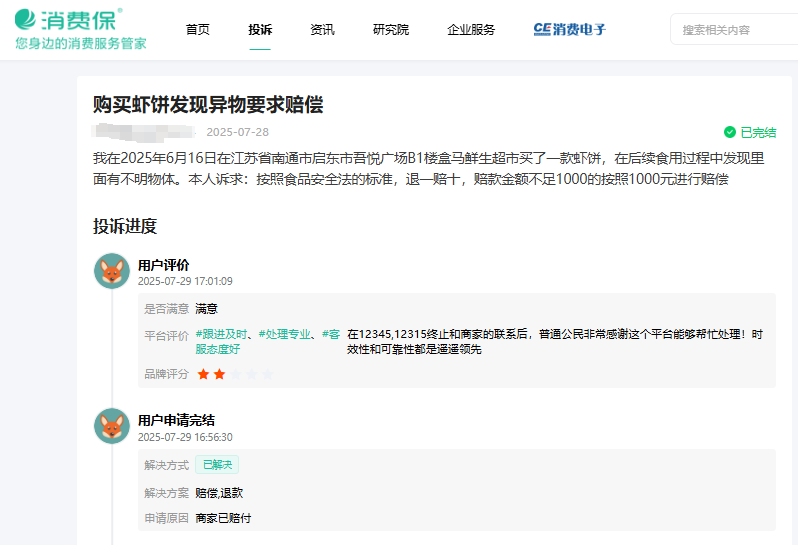Click the third empty rating star
Image resolution: width=798 pixels, height=545 pixels.
[x=235, y=375]
